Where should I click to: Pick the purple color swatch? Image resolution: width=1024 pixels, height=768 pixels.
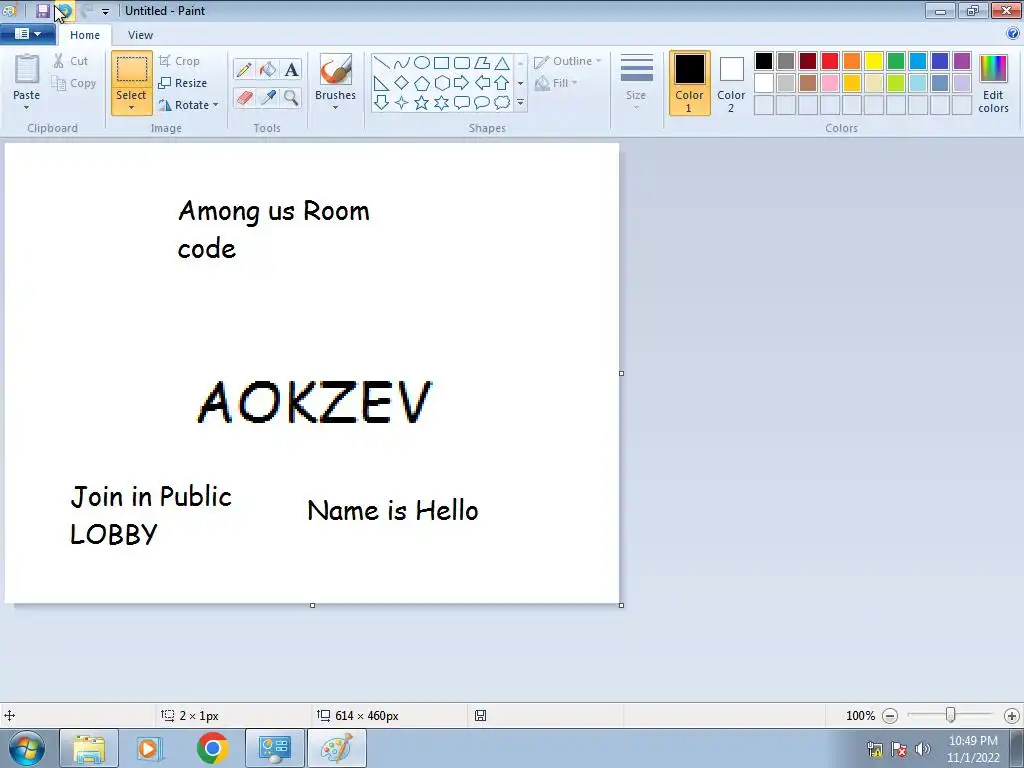pos(961,61)
